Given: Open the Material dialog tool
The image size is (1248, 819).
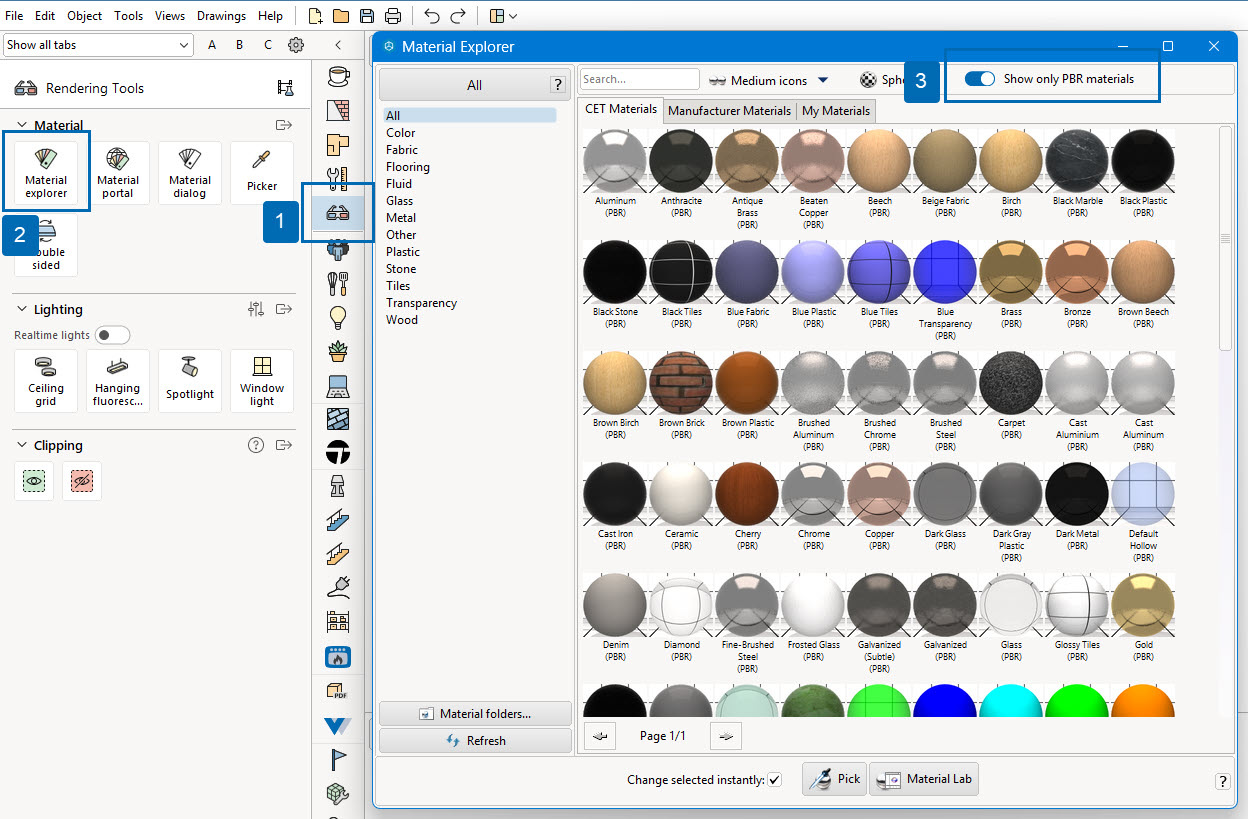Looking at the screenshot, I should tap(190, 172).
